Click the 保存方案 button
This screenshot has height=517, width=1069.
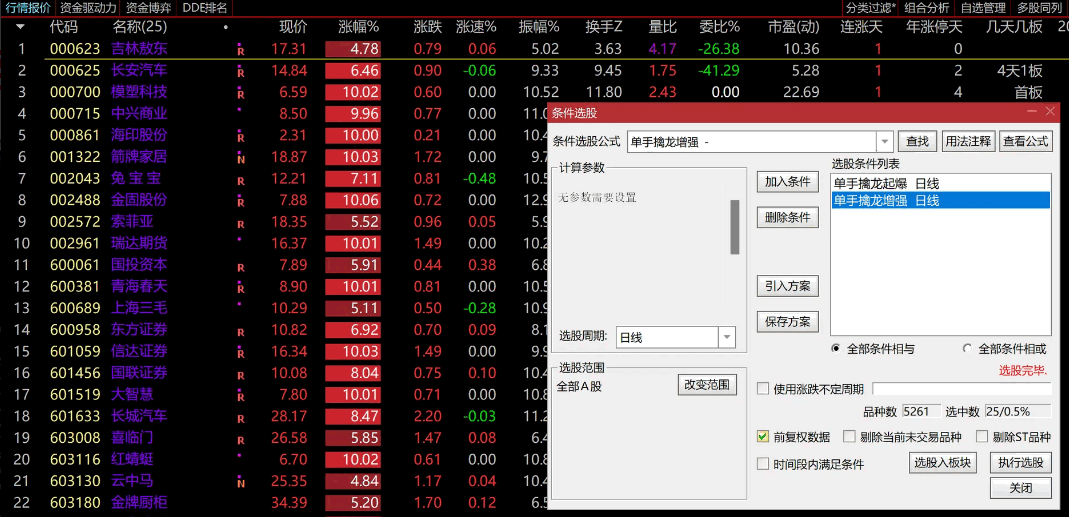787,321
